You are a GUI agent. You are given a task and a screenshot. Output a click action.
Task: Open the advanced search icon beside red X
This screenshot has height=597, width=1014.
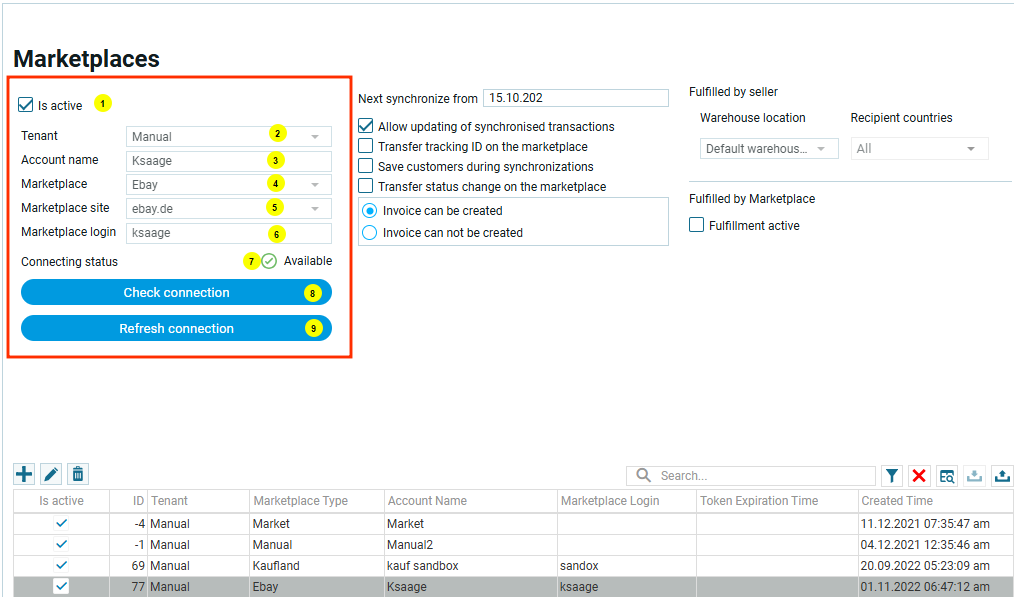pos(947,476)
